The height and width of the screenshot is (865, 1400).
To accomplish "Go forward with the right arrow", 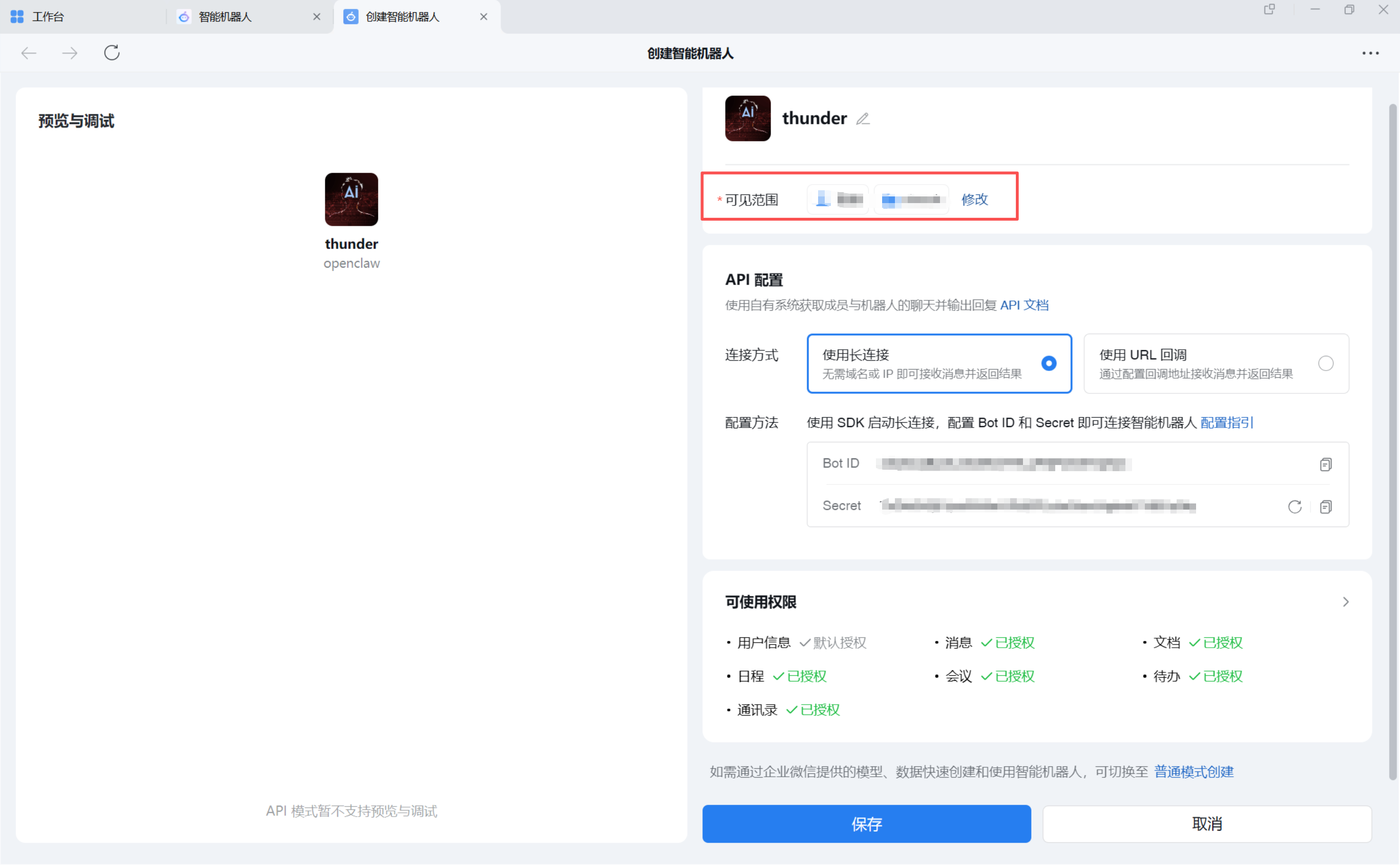I will (x=70, y=53).
